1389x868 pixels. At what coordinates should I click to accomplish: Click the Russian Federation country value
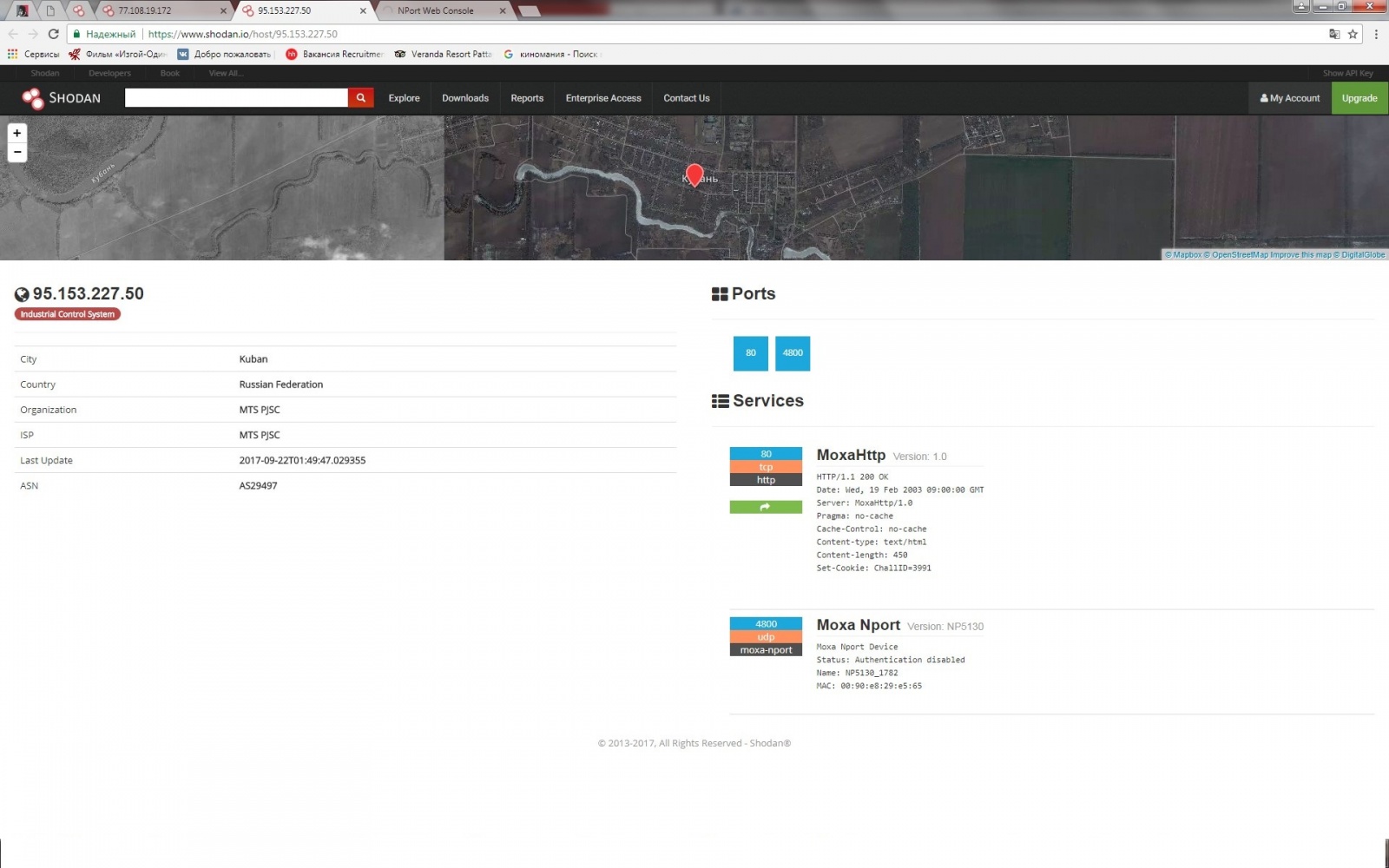[281, 385]
